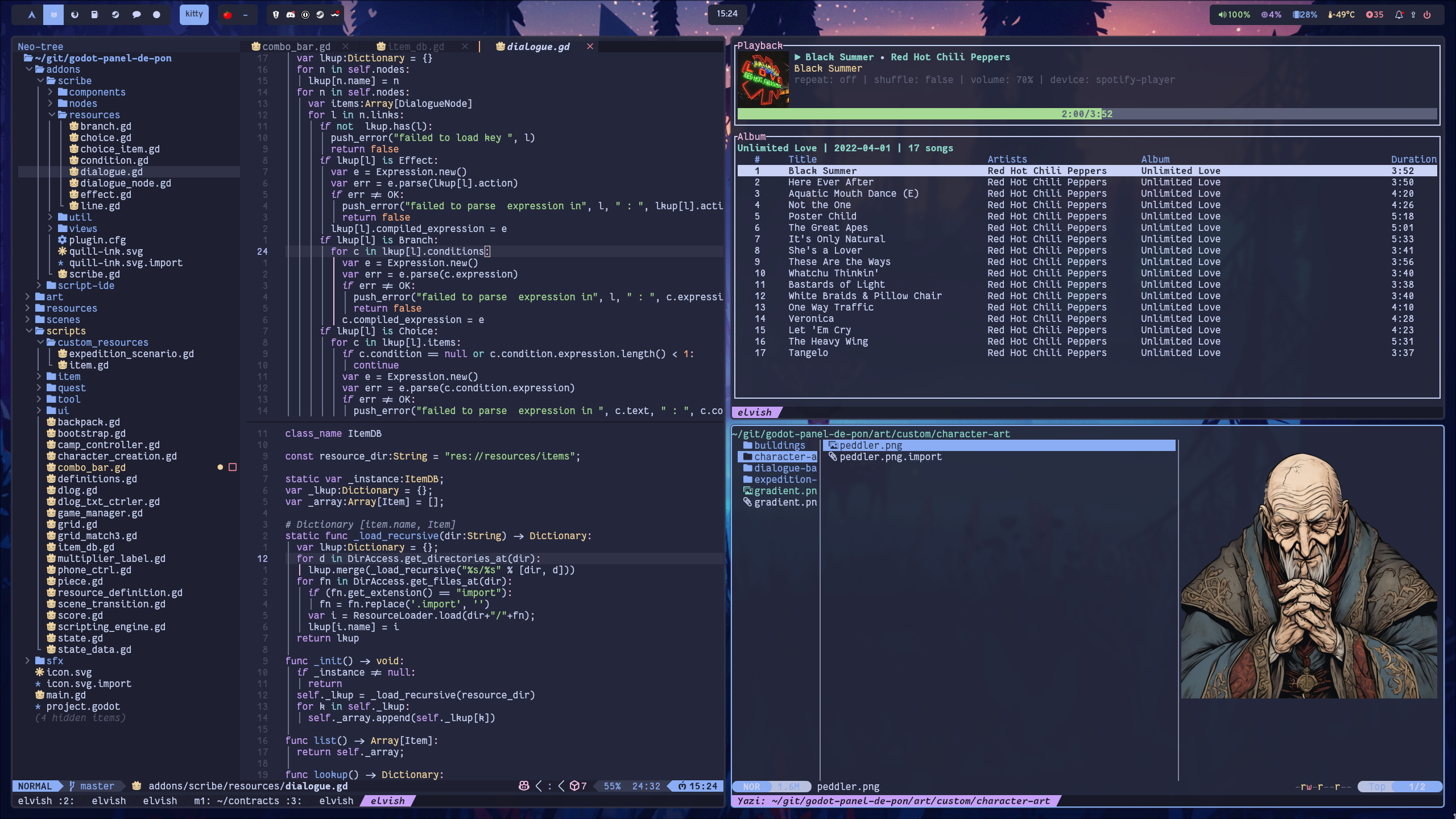
Task: Switch to the Firefox workspace icon
Action: (75, 15)
